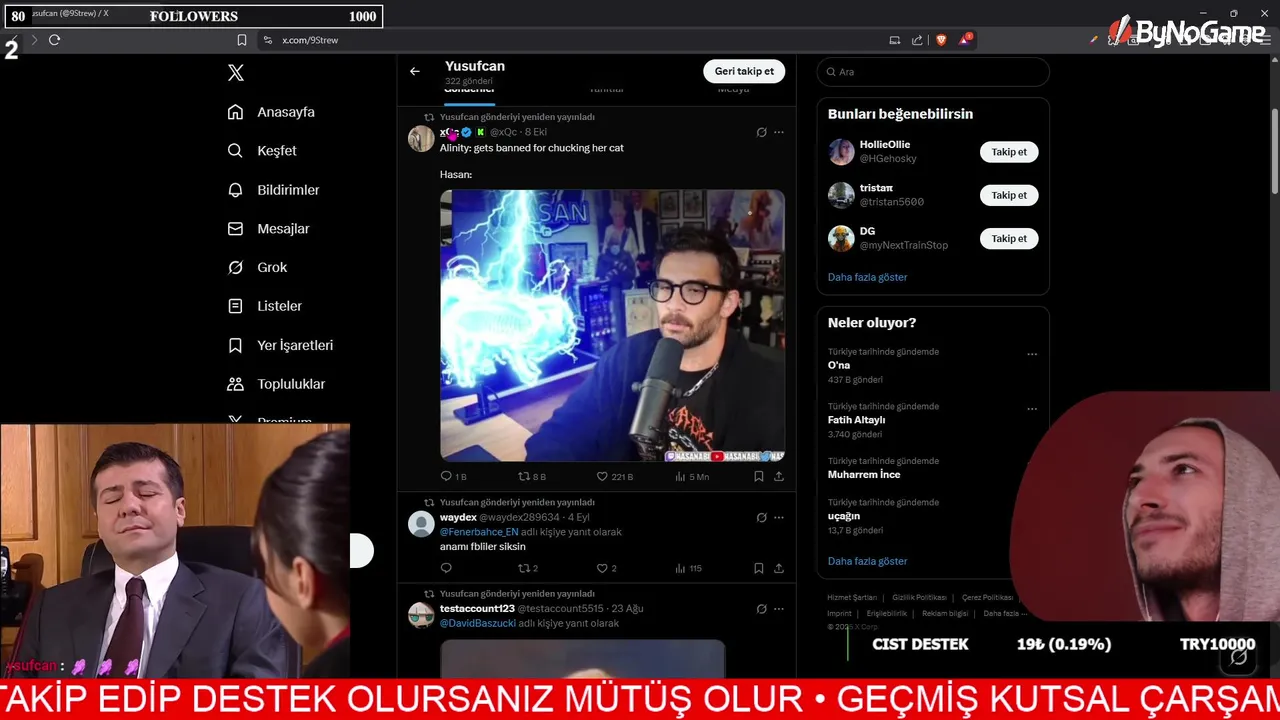Open the waydex post's three-dot menu
This screenshot has width=1280, height=720.
coord(779,518)
